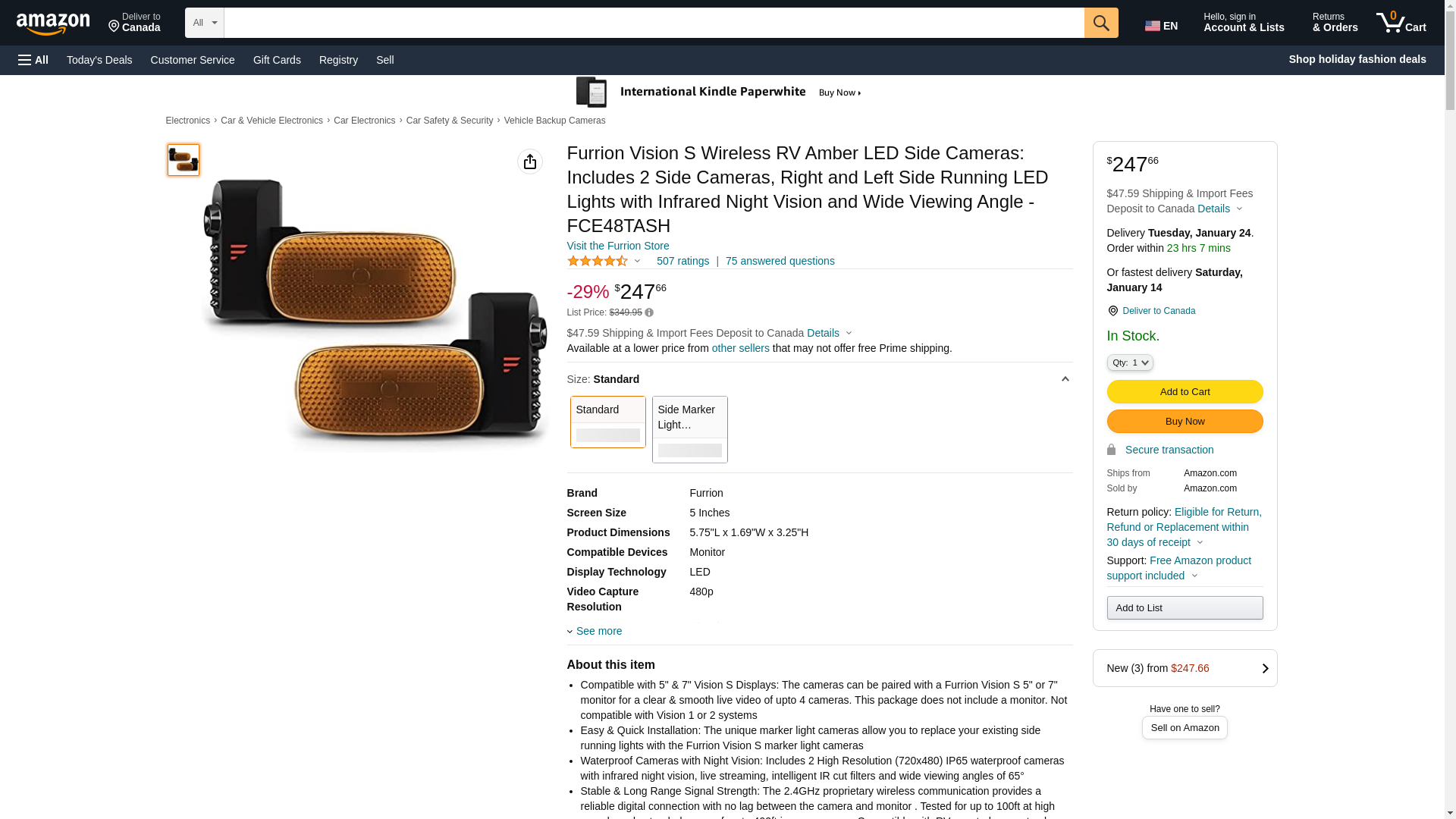
Task: Open Today's Deals in navigation bar
Action: click(x=99, y=60)
